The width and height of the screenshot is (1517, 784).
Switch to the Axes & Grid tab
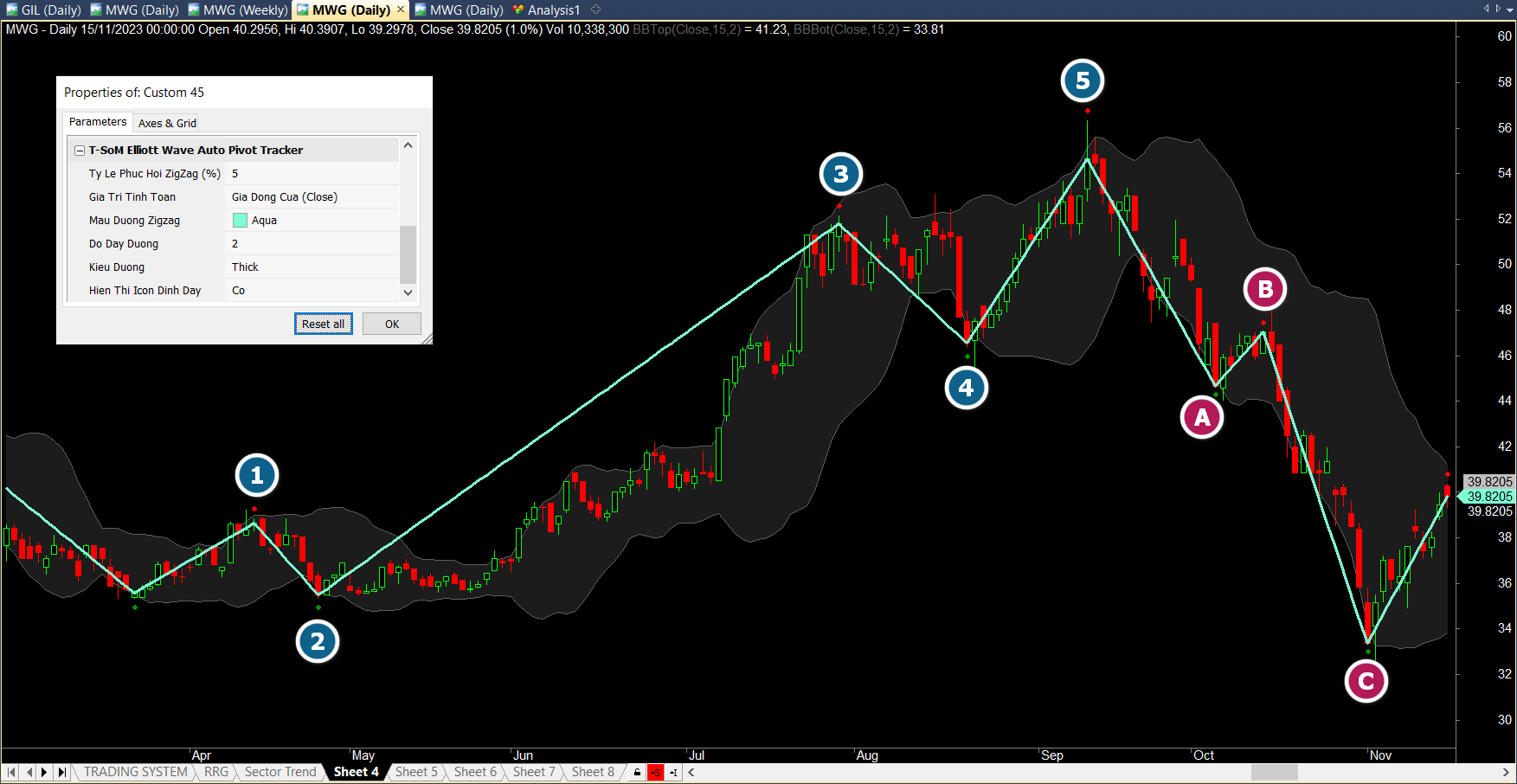point(167,123)
